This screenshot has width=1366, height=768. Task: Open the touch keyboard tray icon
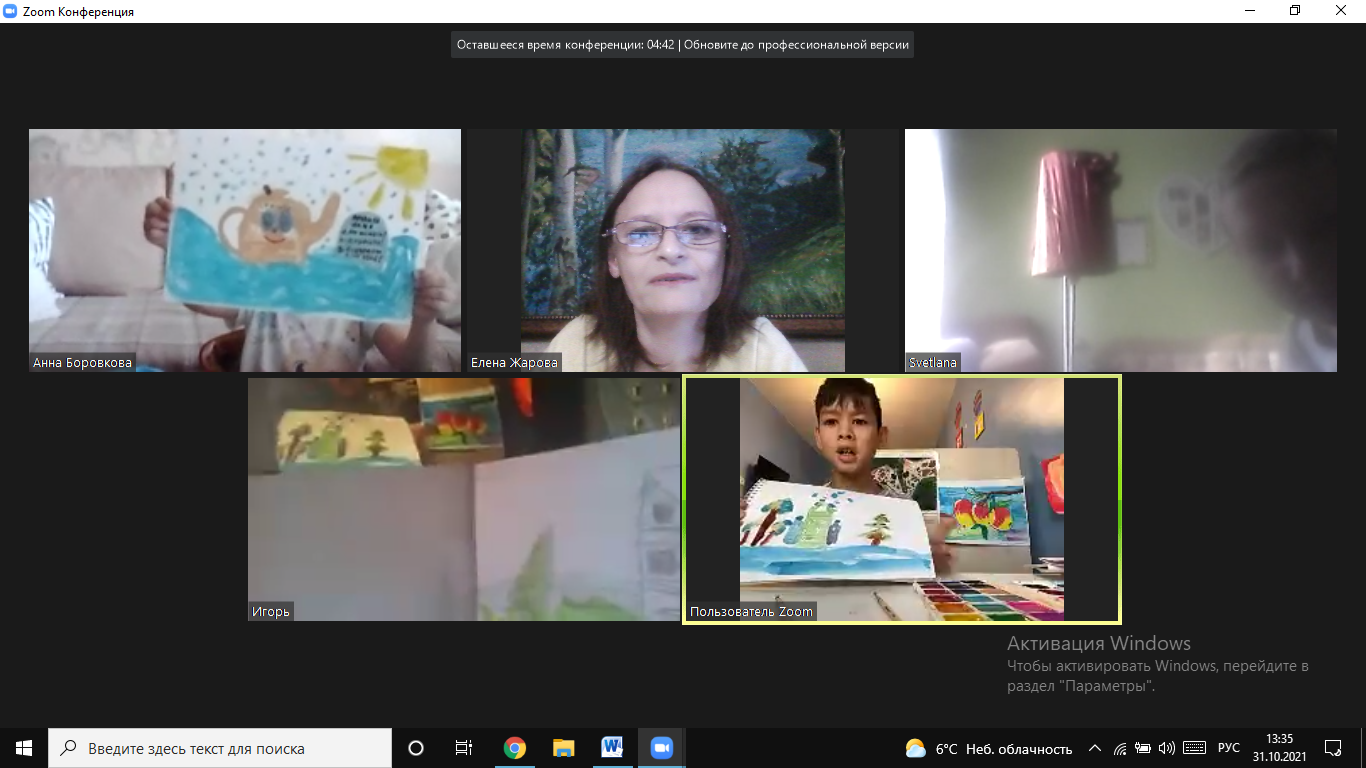click(x=1194, y=748)
